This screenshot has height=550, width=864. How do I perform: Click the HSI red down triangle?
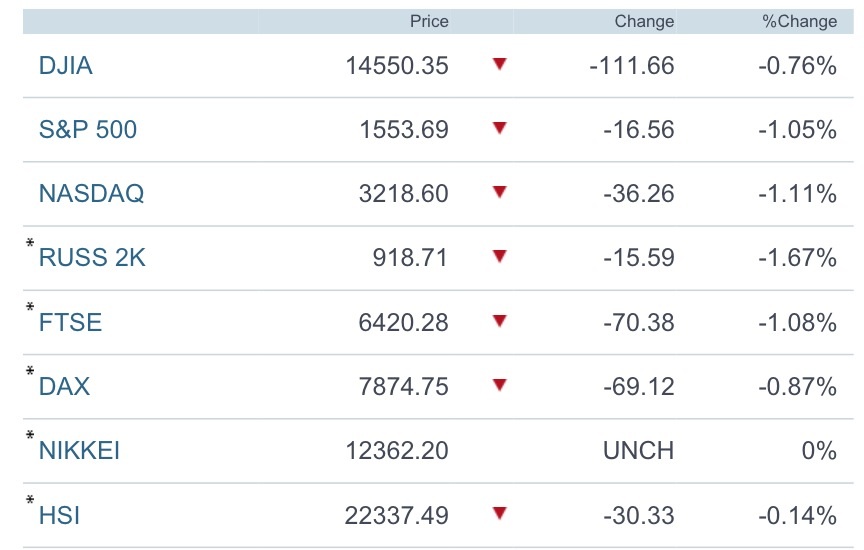(500, 514)
